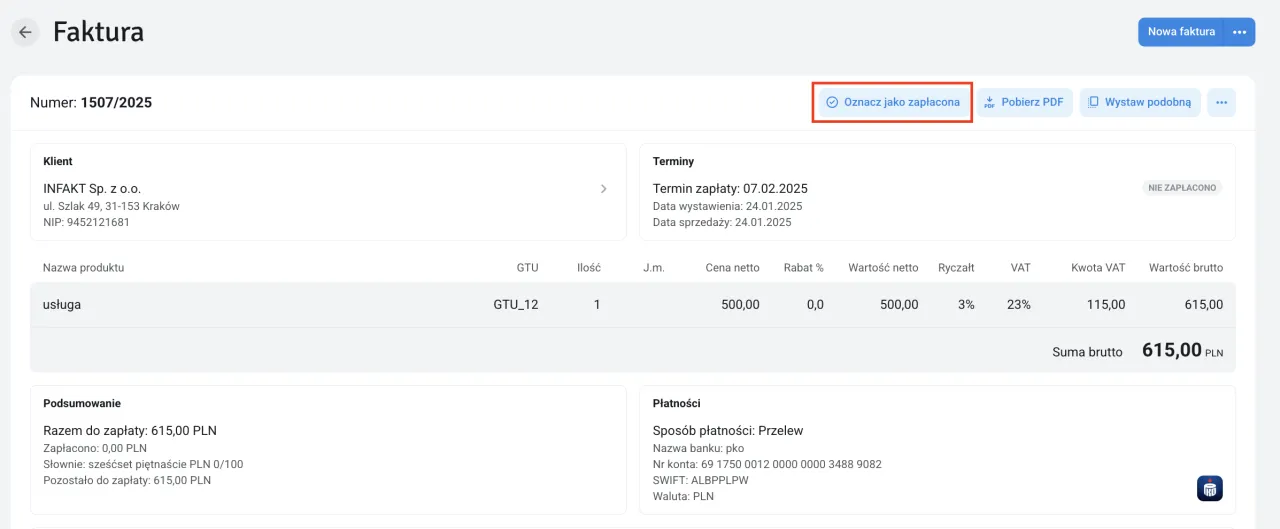Click the Wartość brutto column header
This screenshot has width=1280, height=529.
(1185, 267)
